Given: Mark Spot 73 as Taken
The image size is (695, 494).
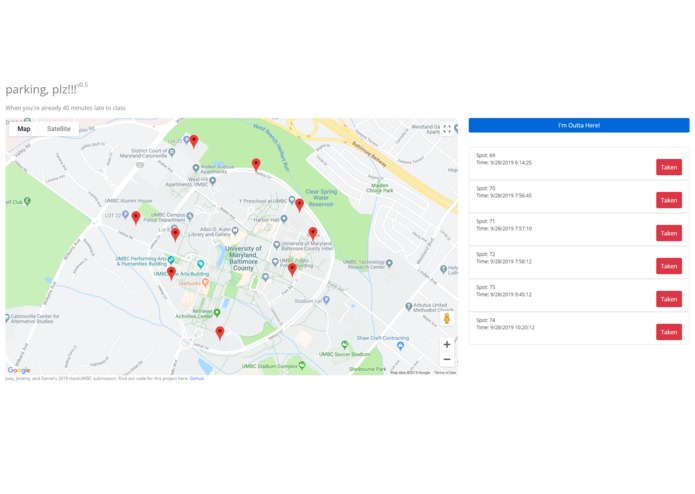Looking at the screenshot, I should 669,299.
